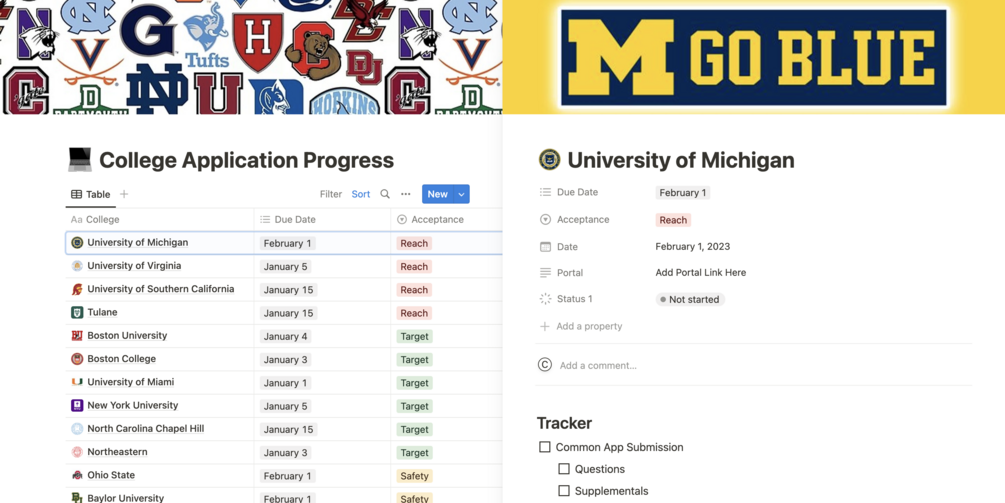
Task: Expand the New button dropdown arrow
Action: [x=461, y=194]
